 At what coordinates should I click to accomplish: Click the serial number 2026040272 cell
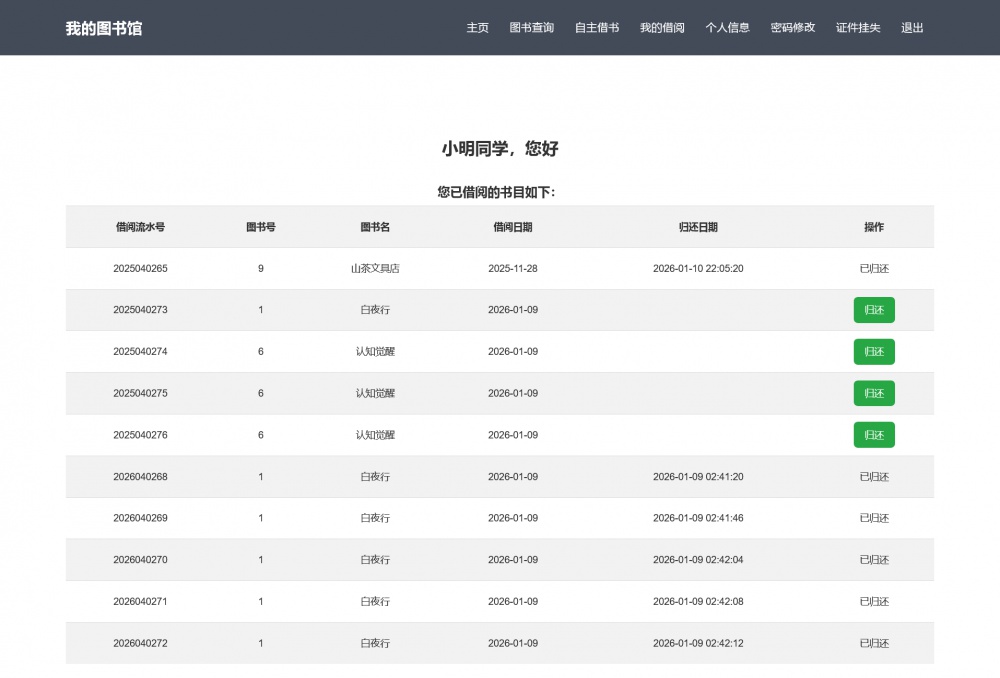[140, 643]
